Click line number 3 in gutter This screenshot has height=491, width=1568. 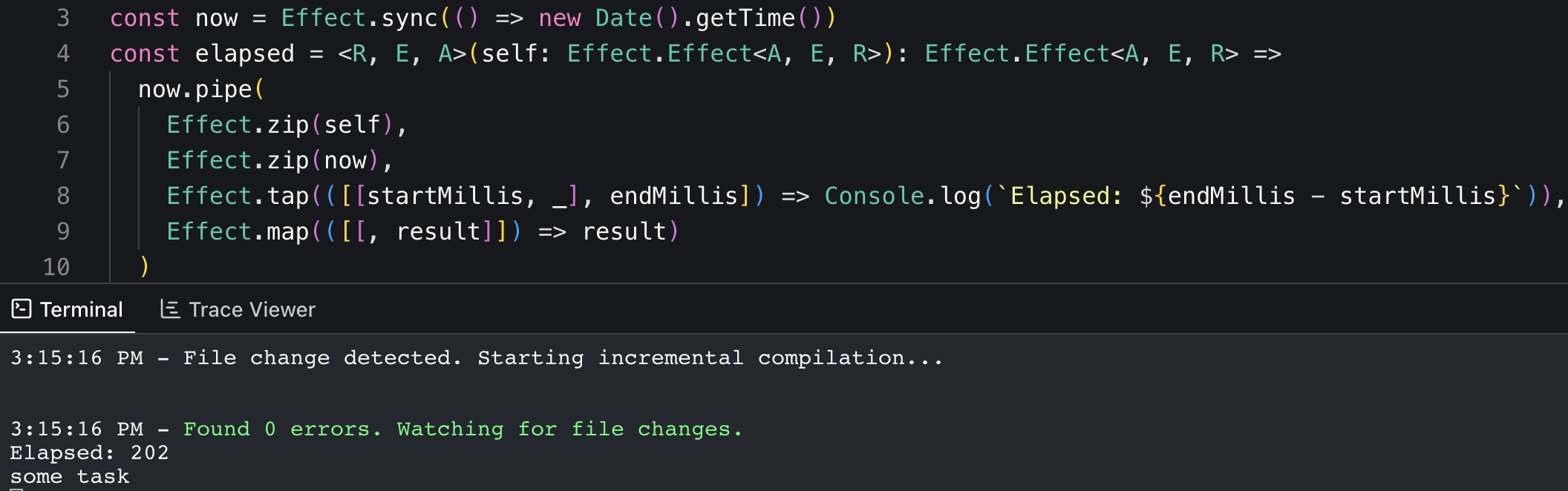(63, 18)
